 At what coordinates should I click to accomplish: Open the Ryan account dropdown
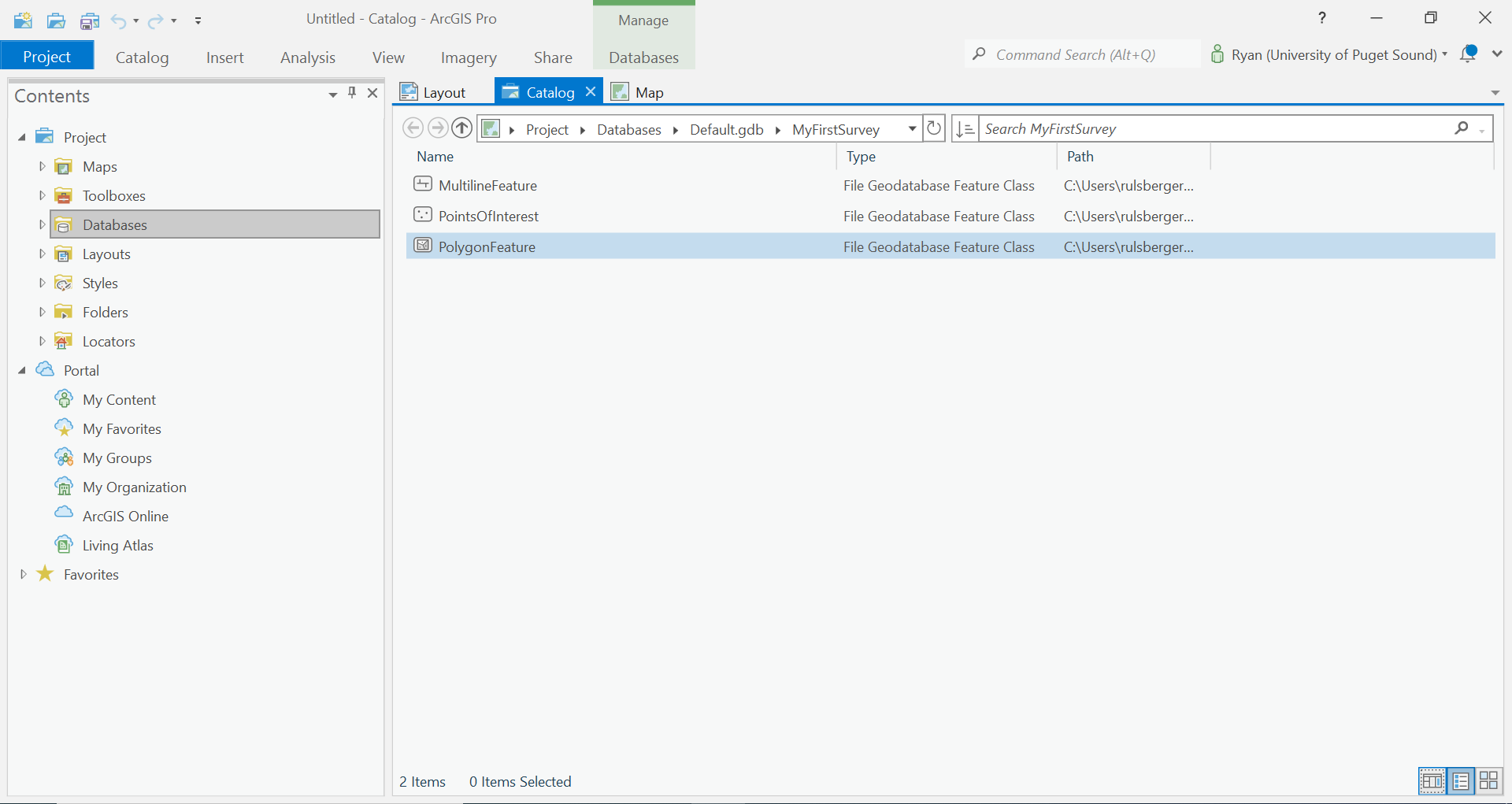pyautogui.click(x=1446, y=55)
